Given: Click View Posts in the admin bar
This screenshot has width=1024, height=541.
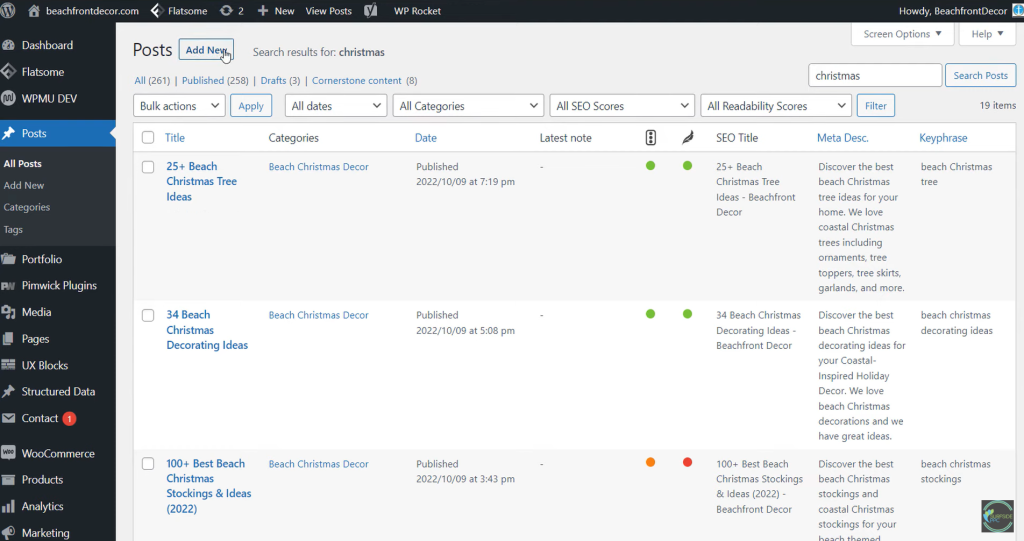Looking at the screenshot, I should pyautogui.click(x=328, y=10).
